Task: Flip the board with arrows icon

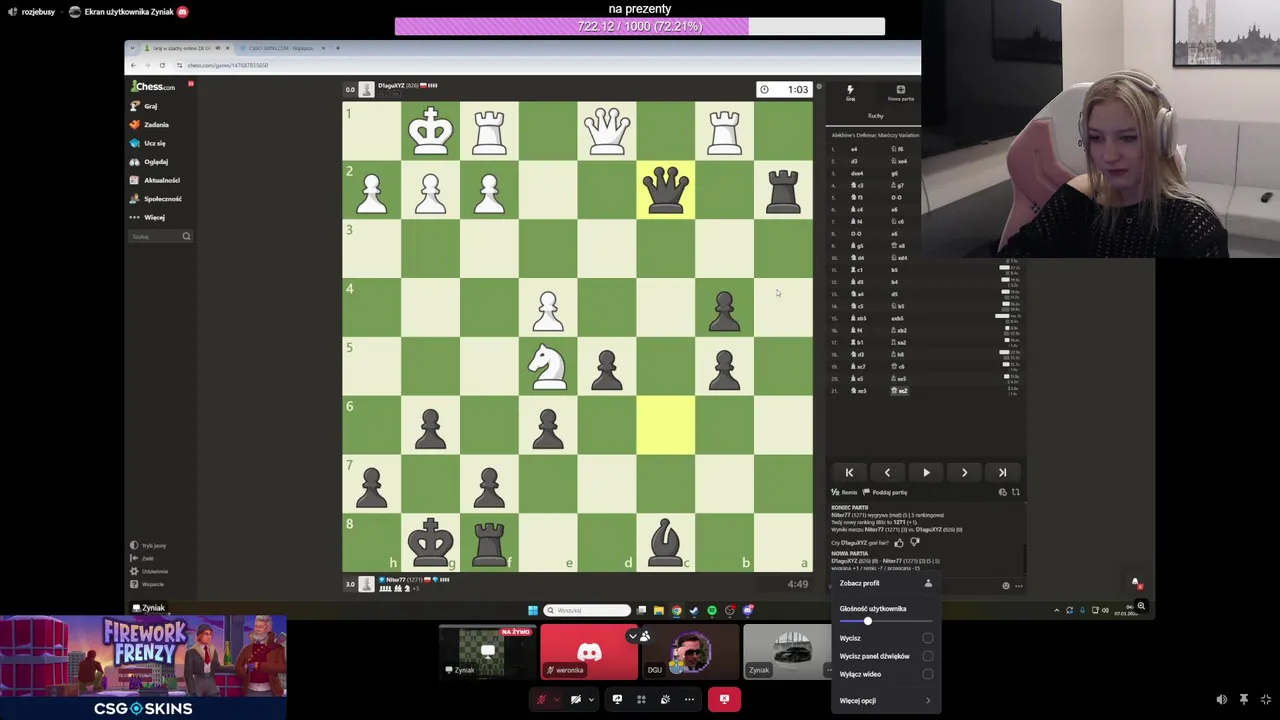Action: (x=1015, y=492)
